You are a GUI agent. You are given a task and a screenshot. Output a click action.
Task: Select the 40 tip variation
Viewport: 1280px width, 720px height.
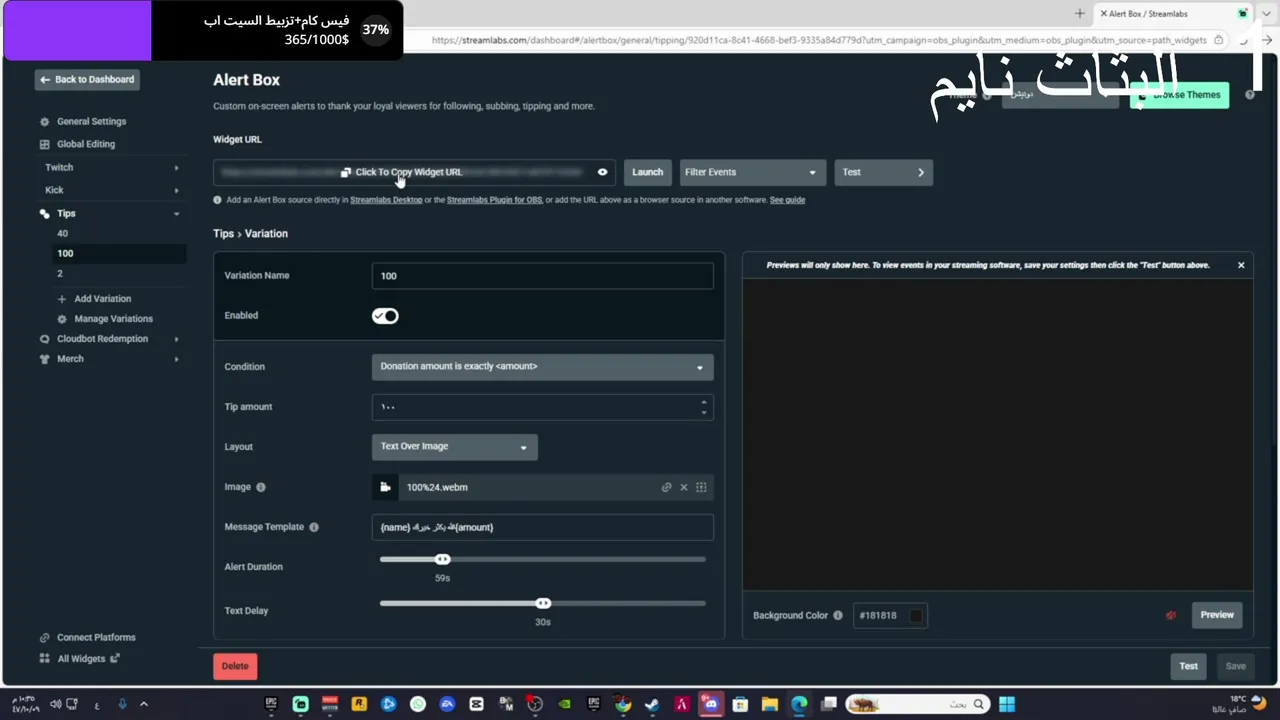tap(62, 233)
